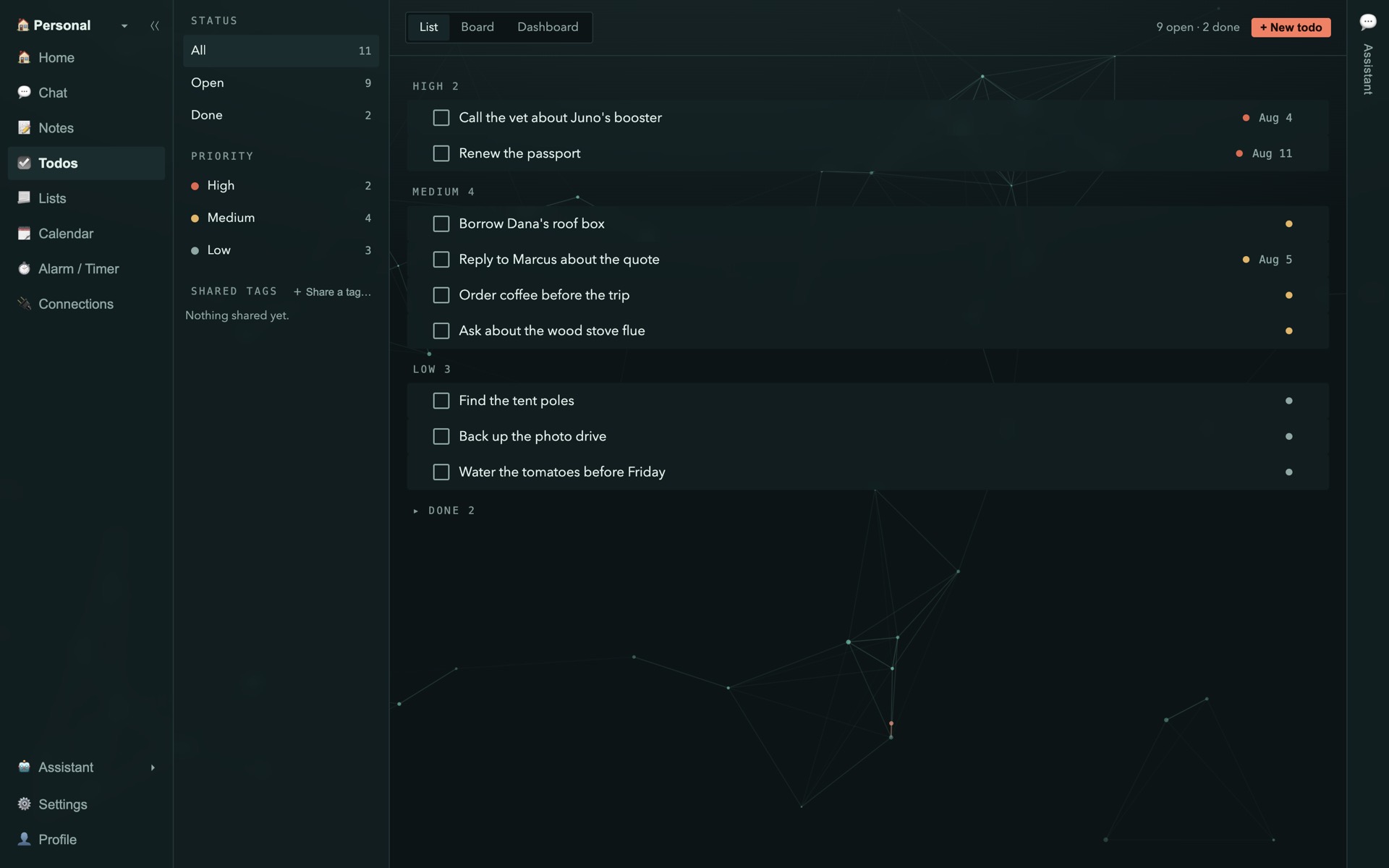Create a New todo
The height and width of the screenshot is (868, 1389).
click(1291, 27)
